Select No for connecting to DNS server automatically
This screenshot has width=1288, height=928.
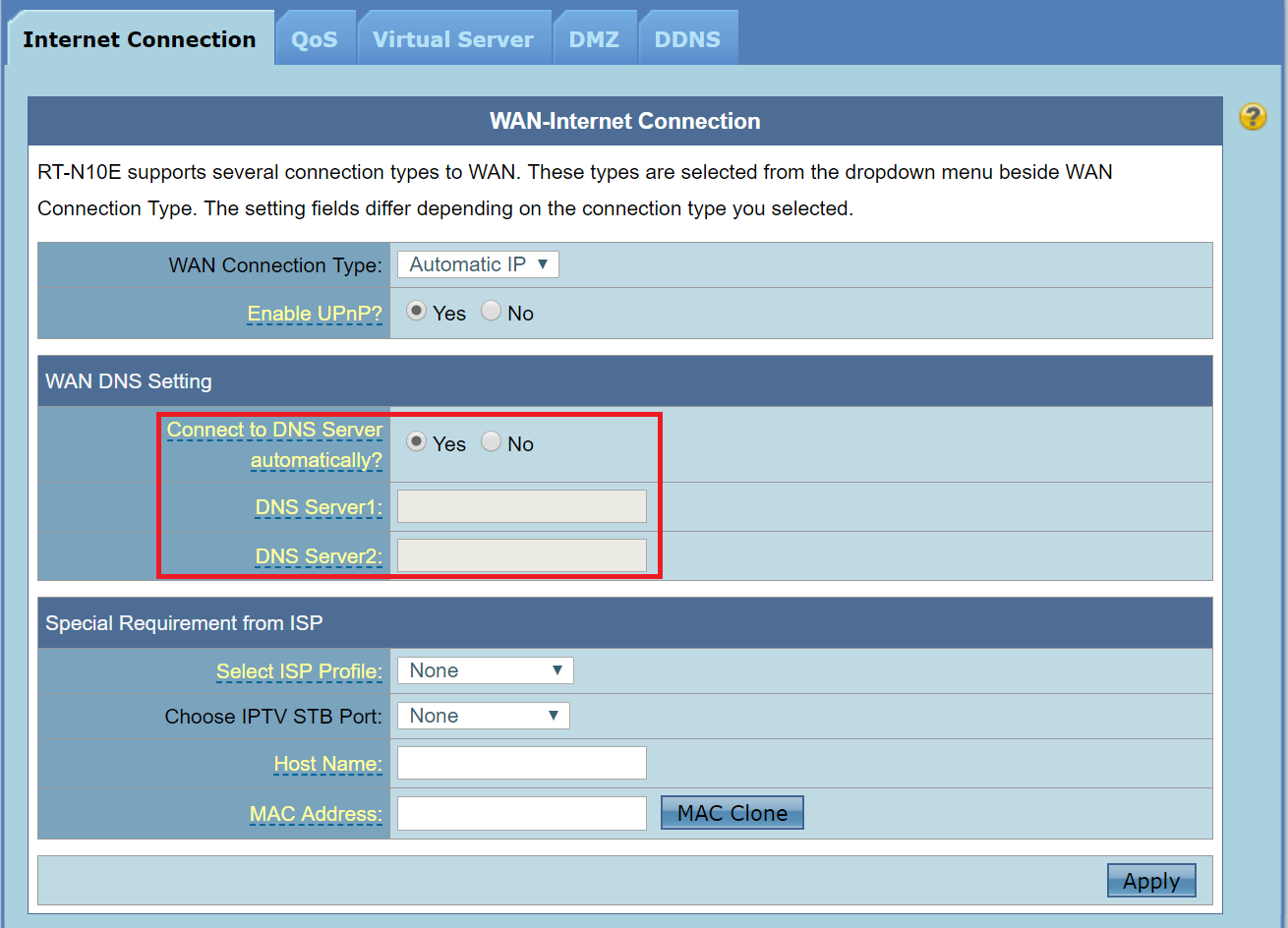491,442
